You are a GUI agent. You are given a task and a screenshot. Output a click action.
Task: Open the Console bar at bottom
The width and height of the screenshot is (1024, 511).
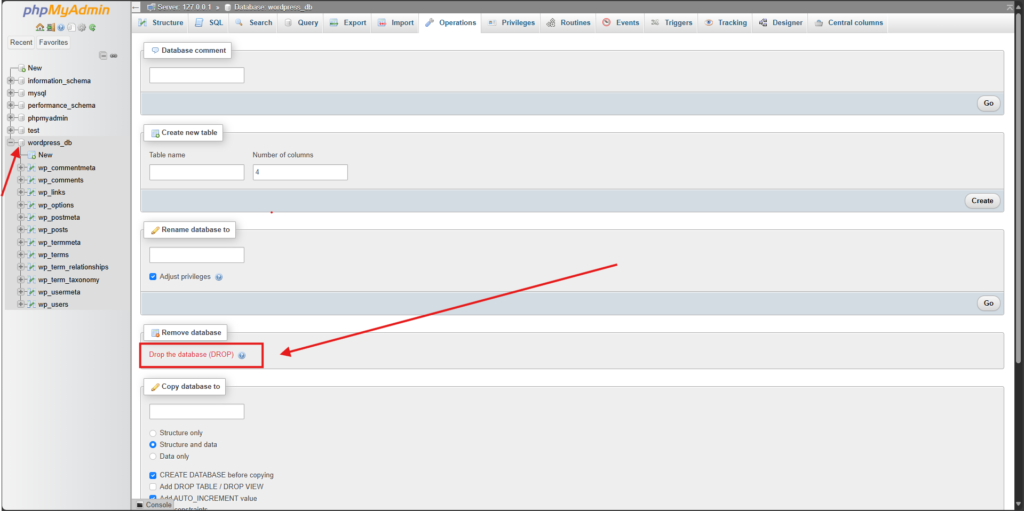click(x=153, y=505)
